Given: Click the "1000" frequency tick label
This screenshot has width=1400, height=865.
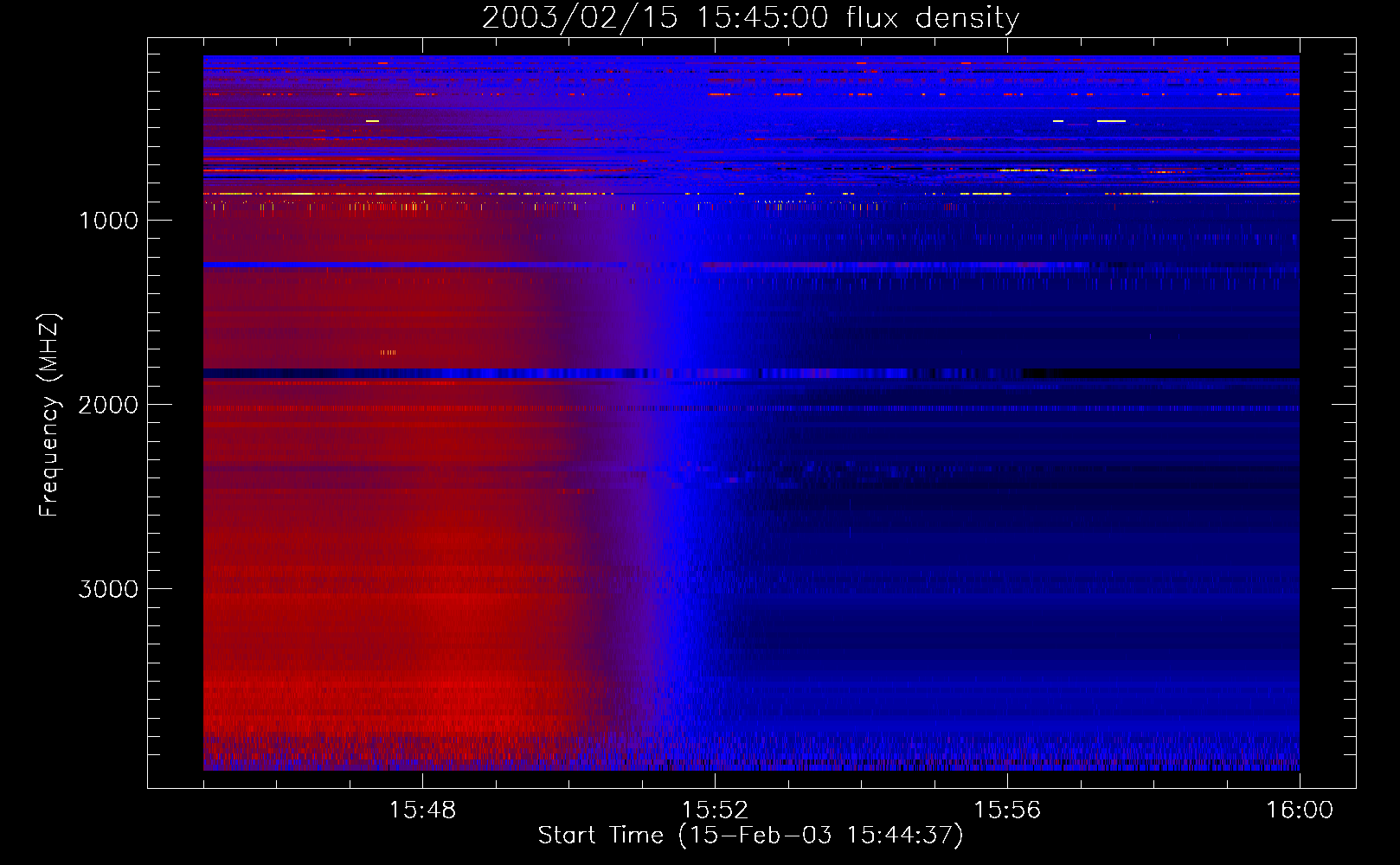Looking at the screenshot, I should 108,221.
